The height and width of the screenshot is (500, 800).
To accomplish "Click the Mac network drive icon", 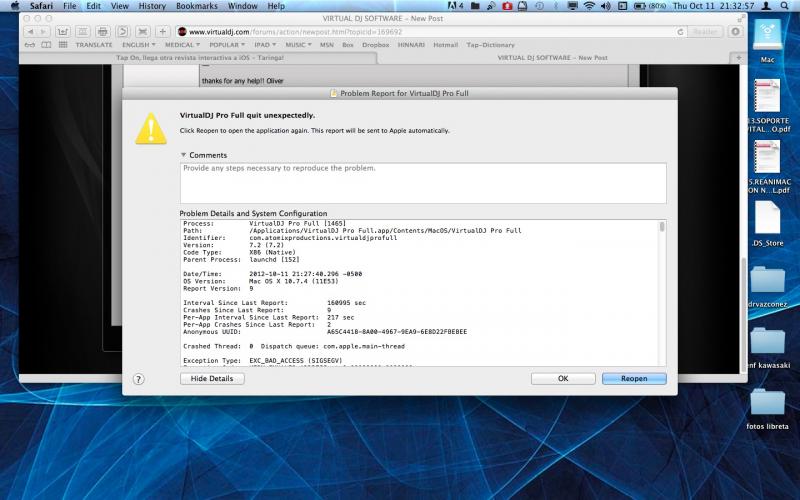I will click(x=767, y=35).
